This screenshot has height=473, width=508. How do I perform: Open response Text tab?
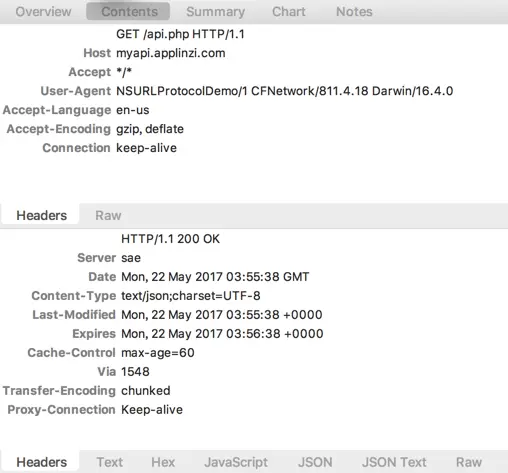coord(110,462)
